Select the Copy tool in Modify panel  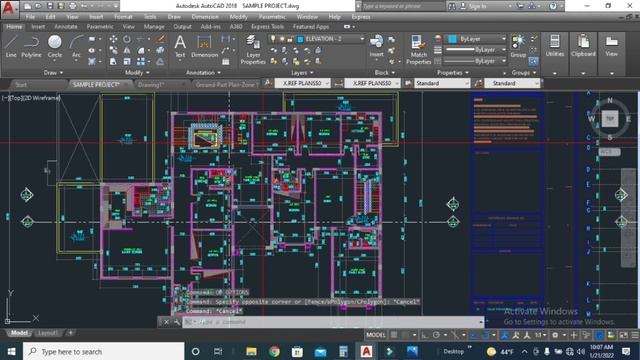113,50
